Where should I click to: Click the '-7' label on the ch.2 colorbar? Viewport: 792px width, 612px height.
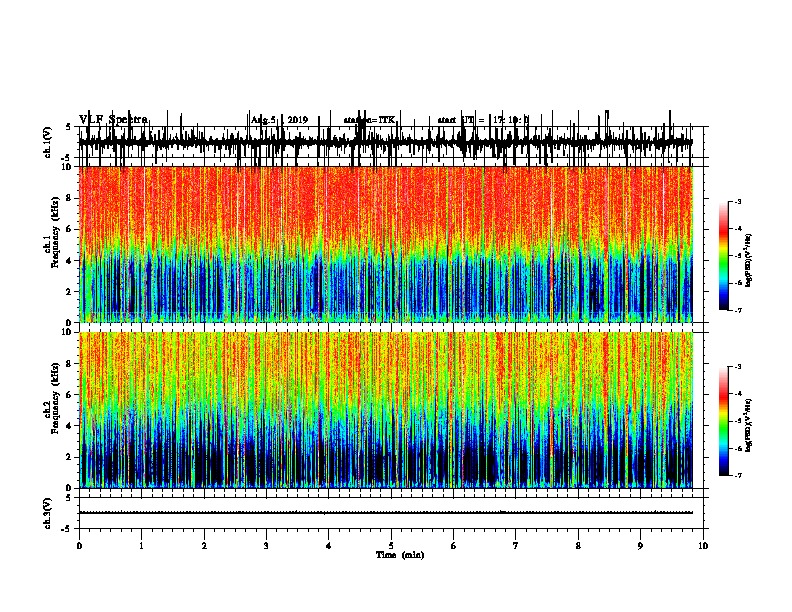coord(737,476)
